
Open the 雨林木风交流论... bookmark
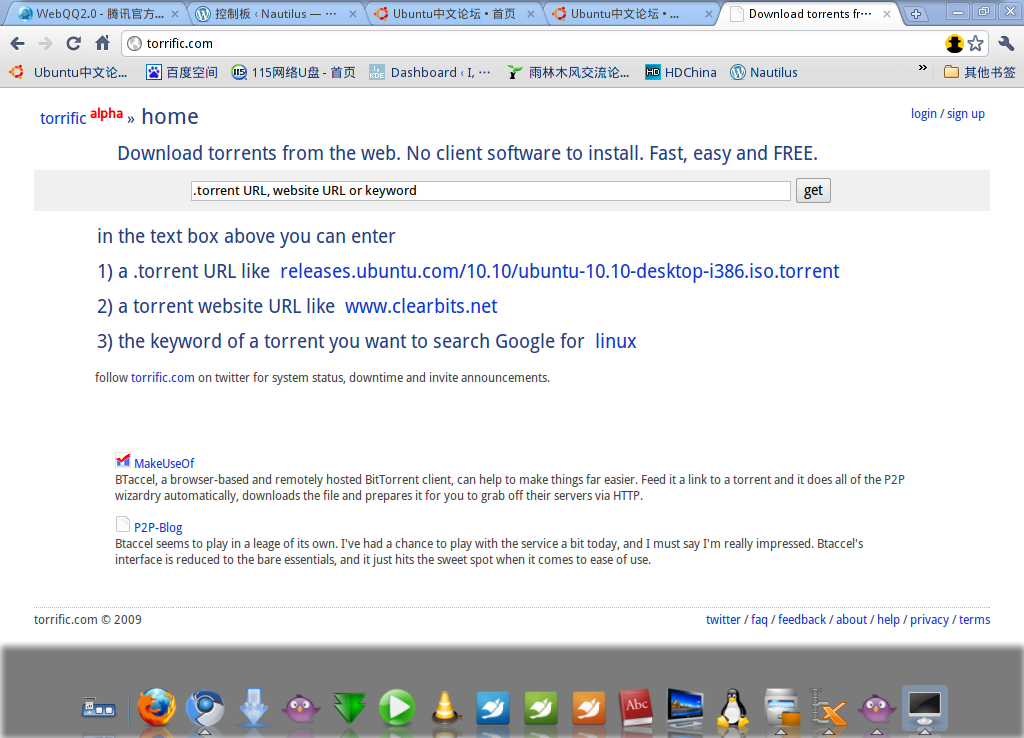pyautogui.click(x=569, y=72)
